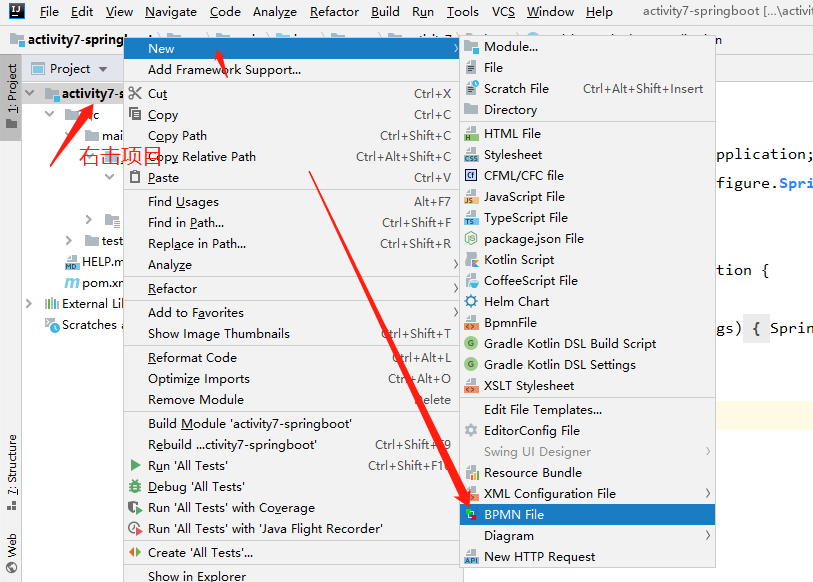Click the IntelliJ IDEA logo icon

click(17, 10)
